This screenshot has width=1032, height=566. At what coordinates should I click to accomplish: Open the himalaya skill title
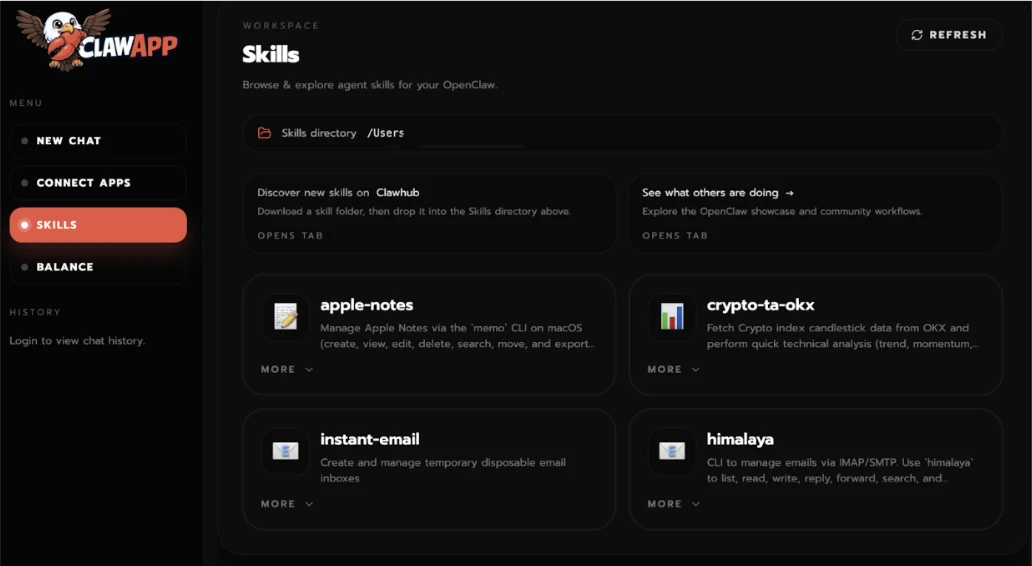[x=740, y=439]
